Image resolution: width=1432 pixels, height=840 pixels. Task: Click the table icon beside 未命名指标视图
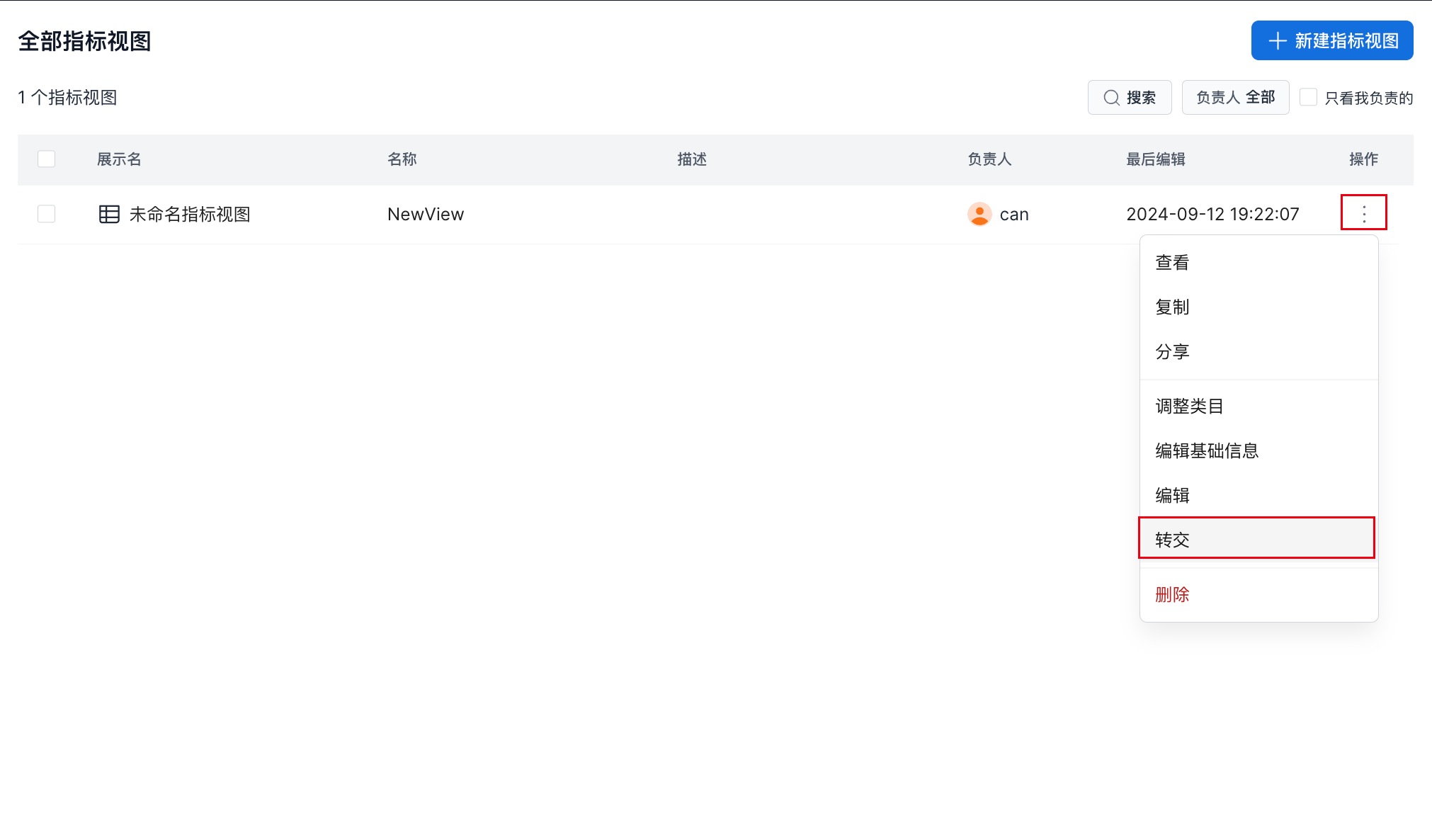(x=109, y=214)
